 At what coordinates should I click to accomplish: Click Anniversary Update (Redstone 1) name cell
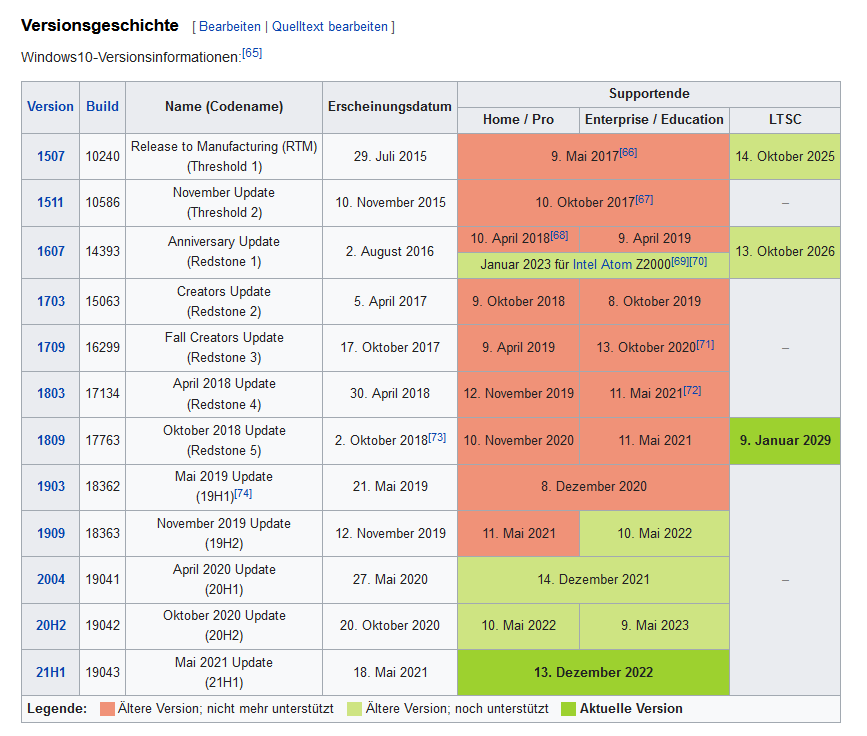pos(224,252)
